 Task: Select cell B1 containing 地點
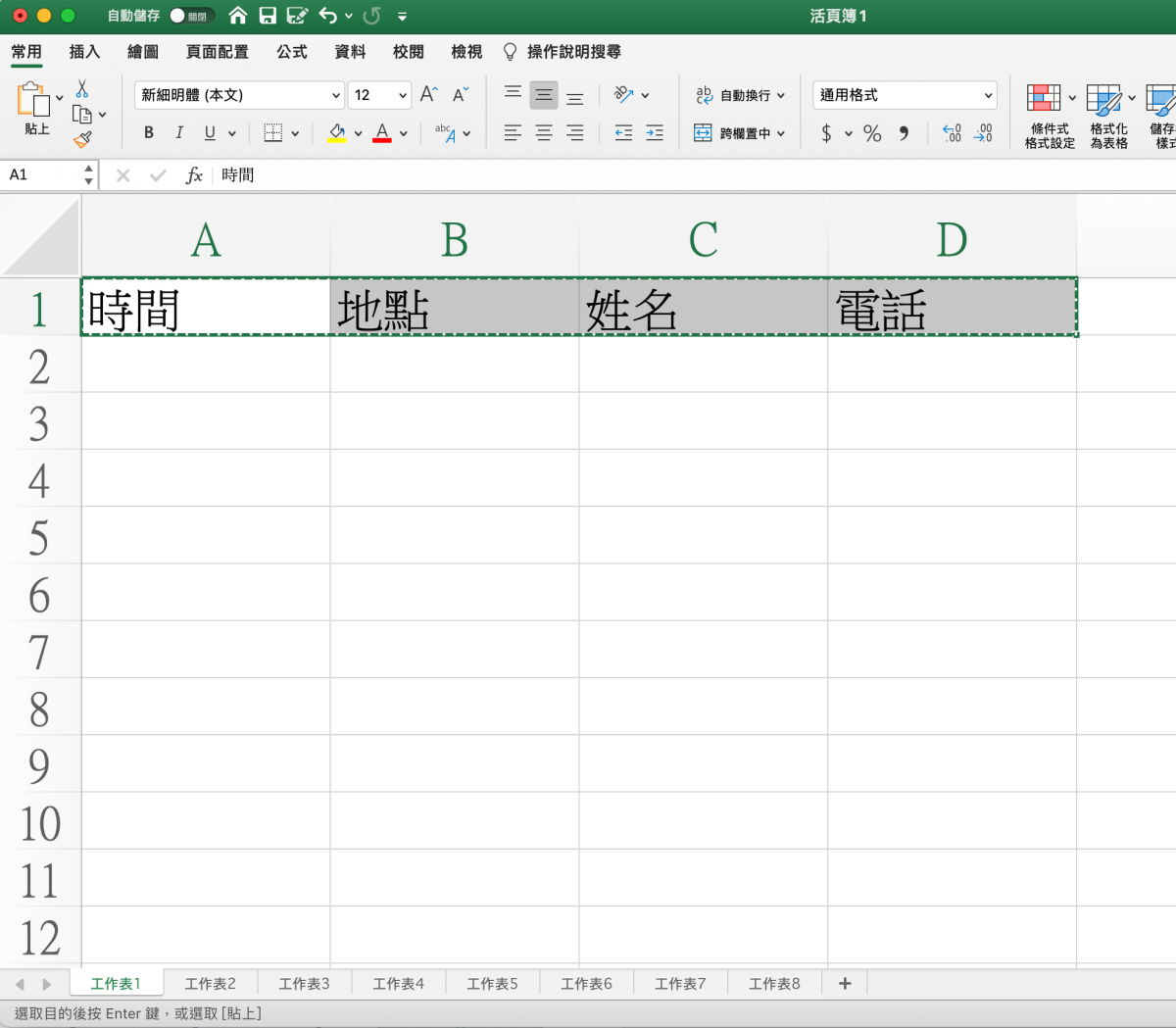pos(454,309)
